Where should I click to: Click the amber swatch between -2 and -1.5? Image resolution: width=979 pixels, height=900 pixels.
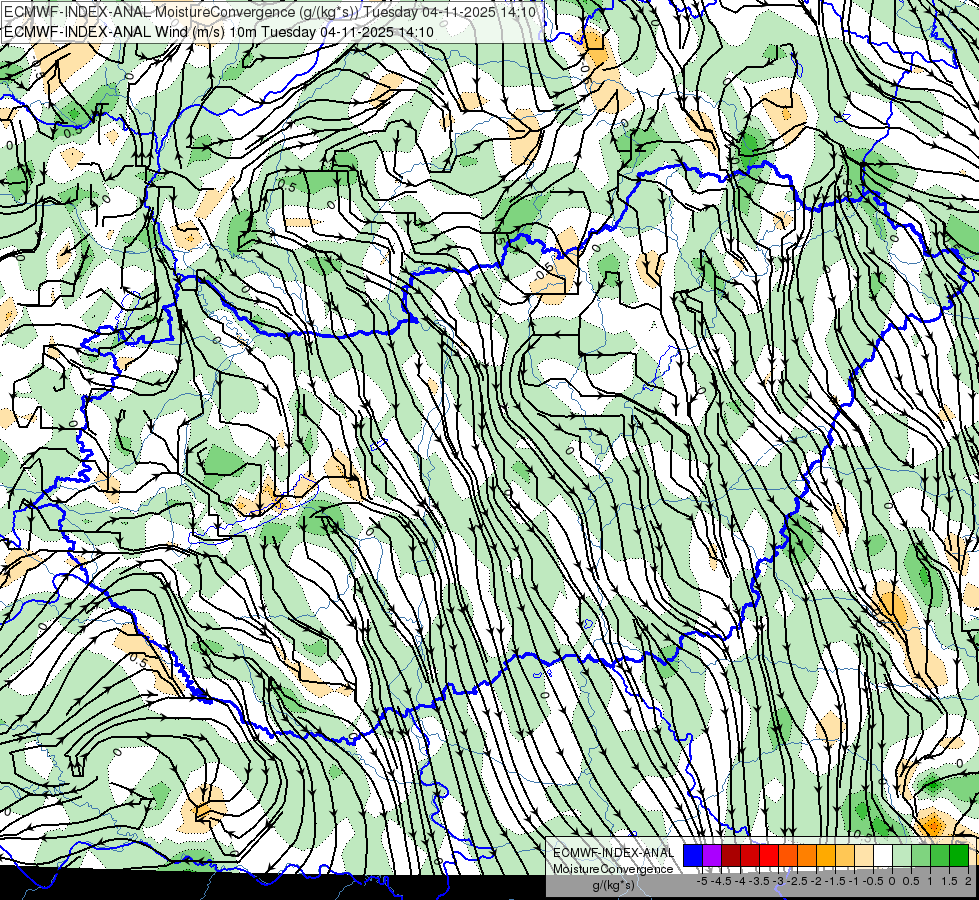(x=826, y=855)
